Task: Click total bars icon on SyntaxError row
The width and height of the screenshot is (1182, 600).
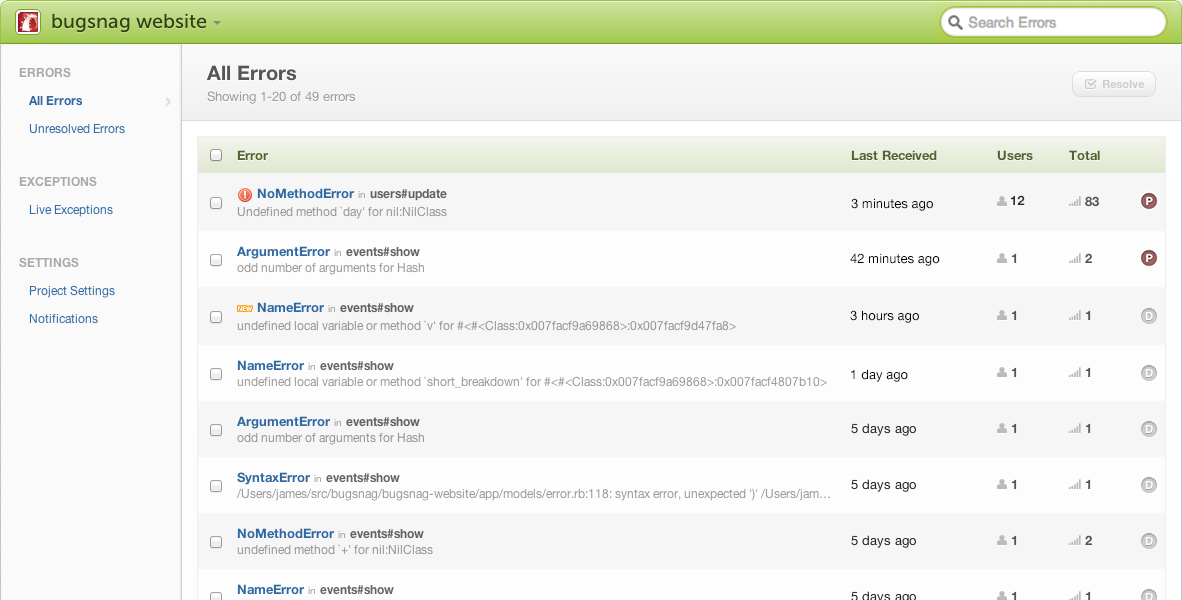Action: coord(1075,485)
